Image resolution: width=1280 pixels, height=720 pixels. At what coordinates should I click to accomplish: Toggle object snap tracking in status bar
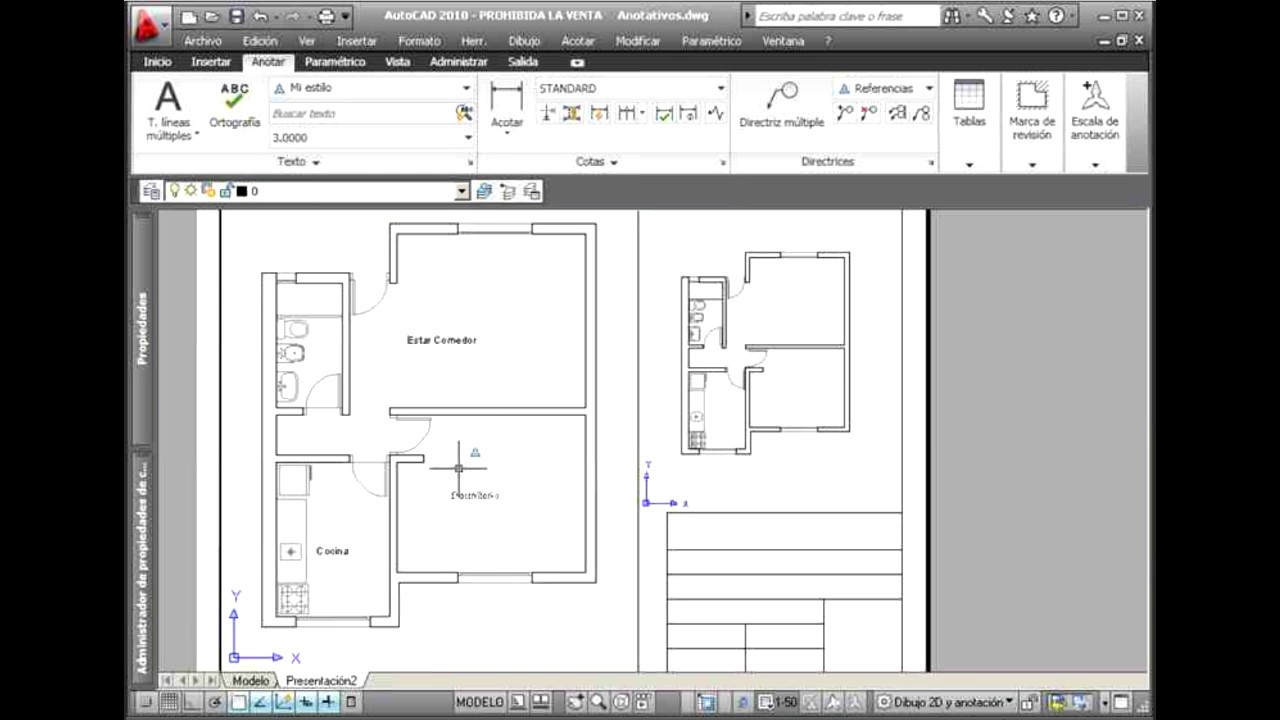(260, 702)
